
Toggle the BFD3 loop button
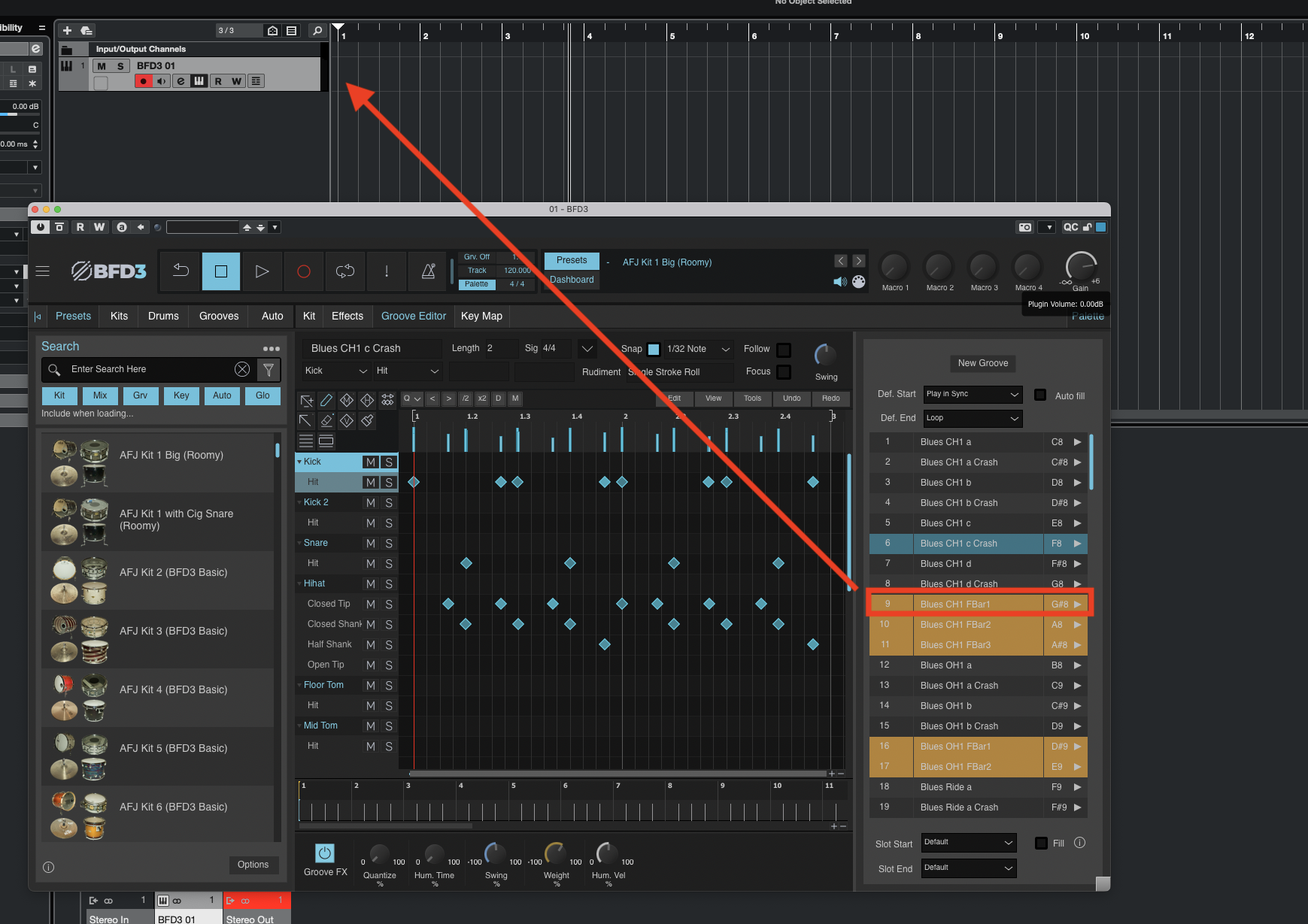[345, 271]
